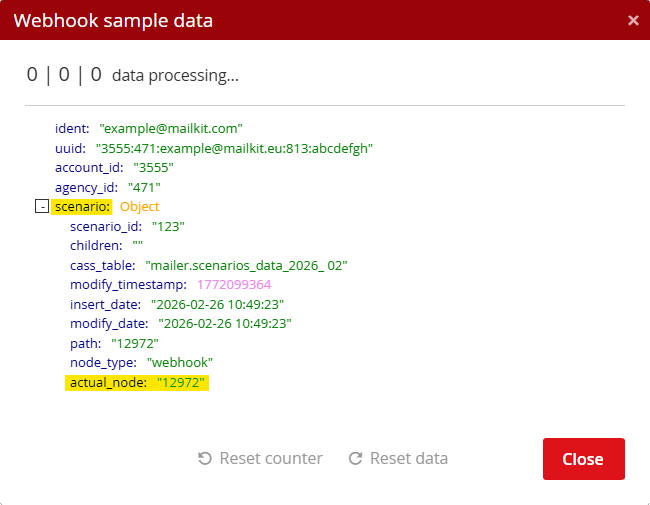Image resolution: width=650 pixels, height=505 pixels.
Task: Click the children empty string value
Action: click(138, 245)
